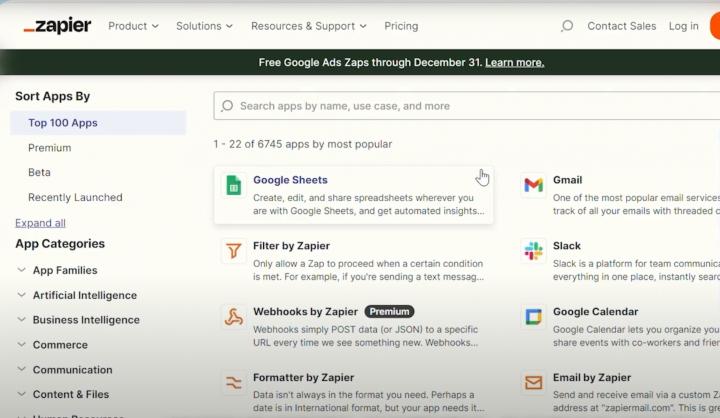Select the Filter by Zapier funnel icon
This screenshot has height=418, width=720.
(x=233, y=251)
